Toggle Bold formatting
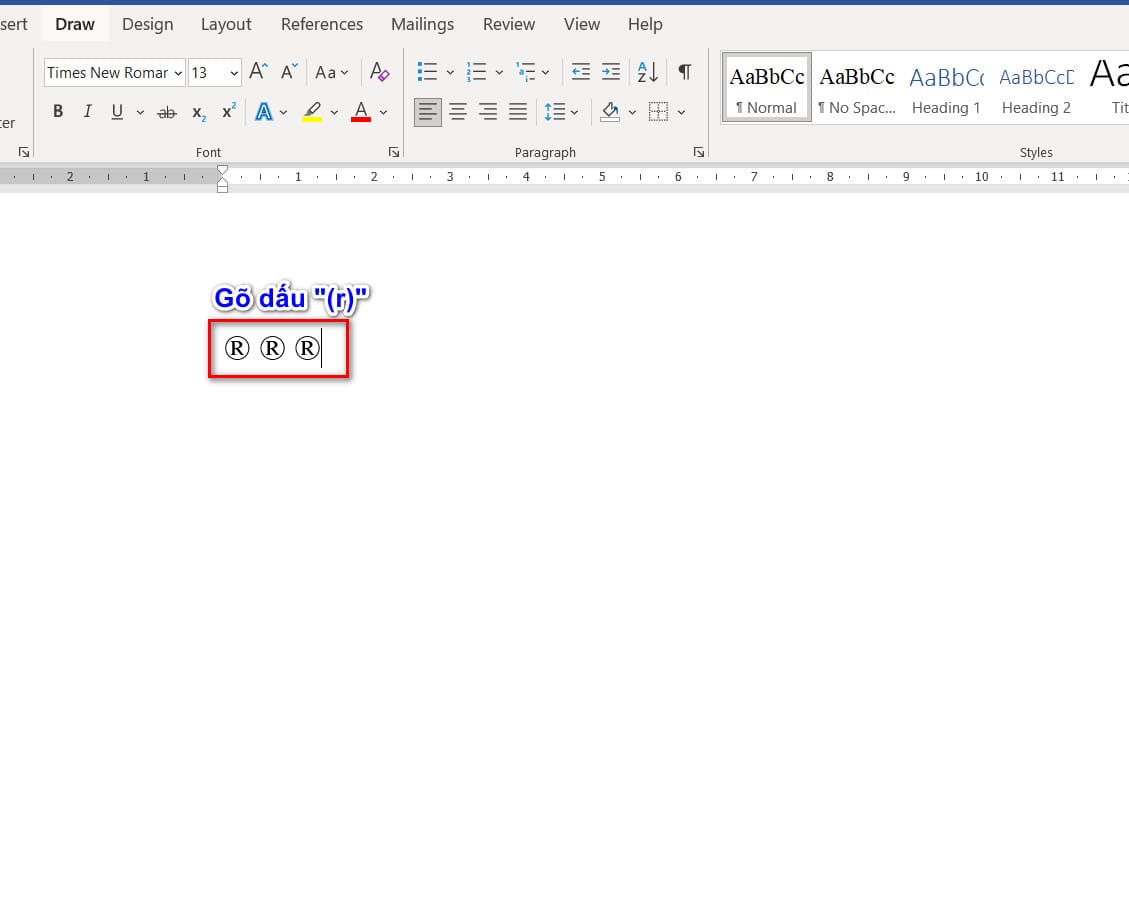Image resolution: width=1129 pixels, height=919 pixels. coord(58,112)
